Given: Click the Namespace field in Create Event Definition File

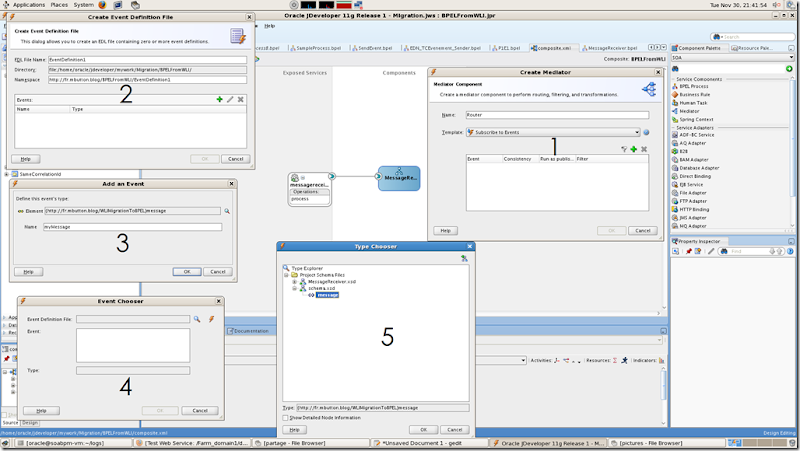Looking at the screenshot, I should tap(147, 80).
